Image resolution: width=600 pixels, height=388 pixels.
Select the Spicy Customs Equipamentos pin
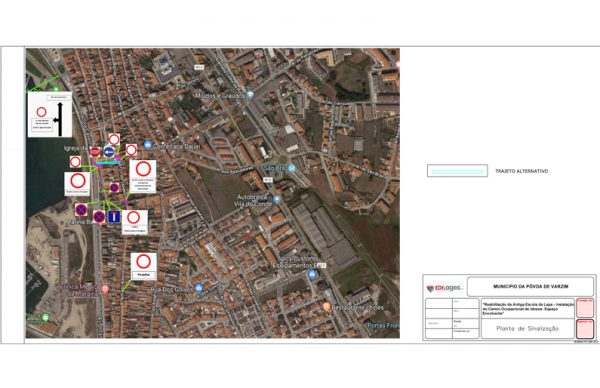312,274
